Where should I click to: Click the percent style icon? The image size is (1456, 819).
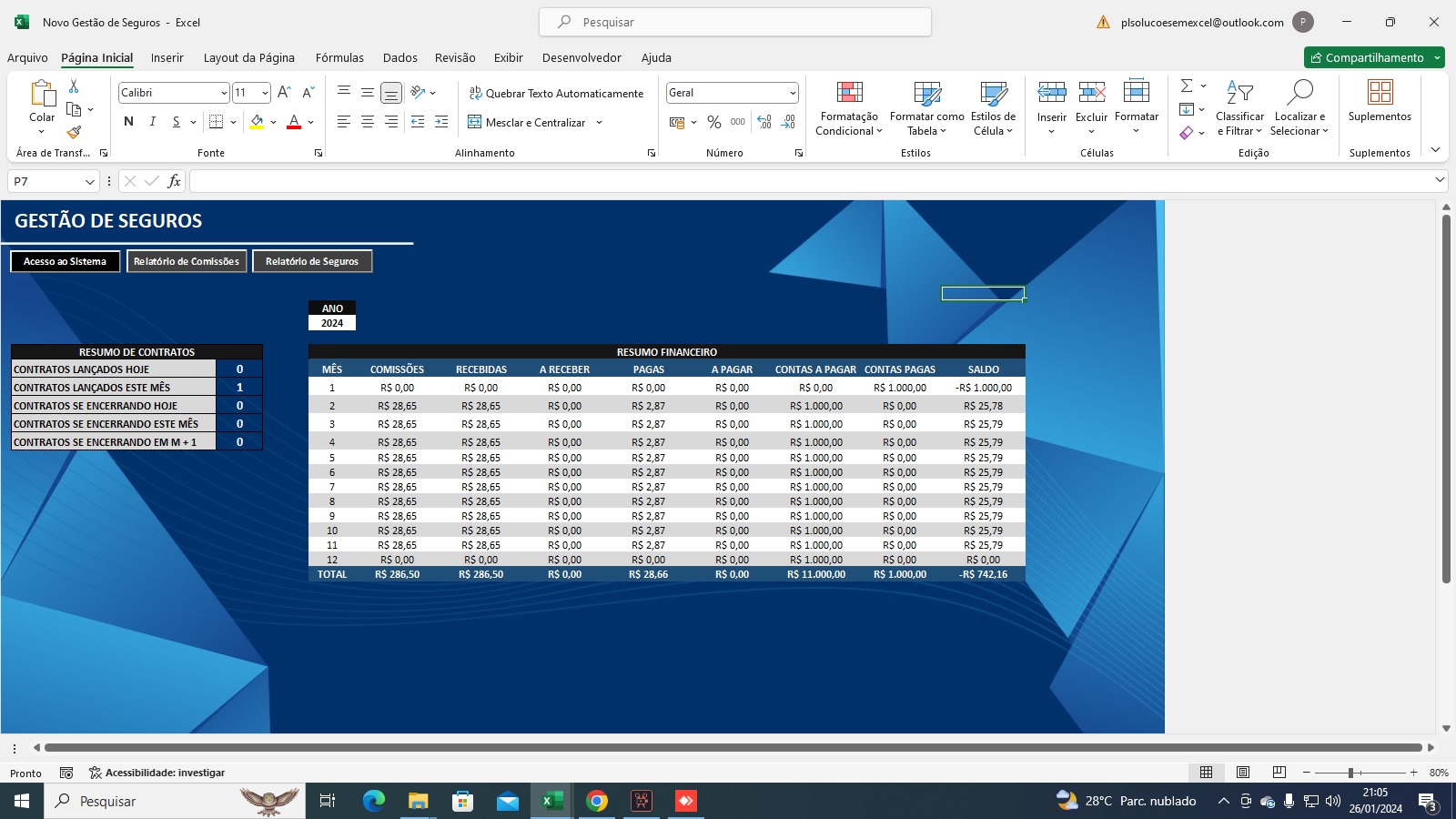714,122
